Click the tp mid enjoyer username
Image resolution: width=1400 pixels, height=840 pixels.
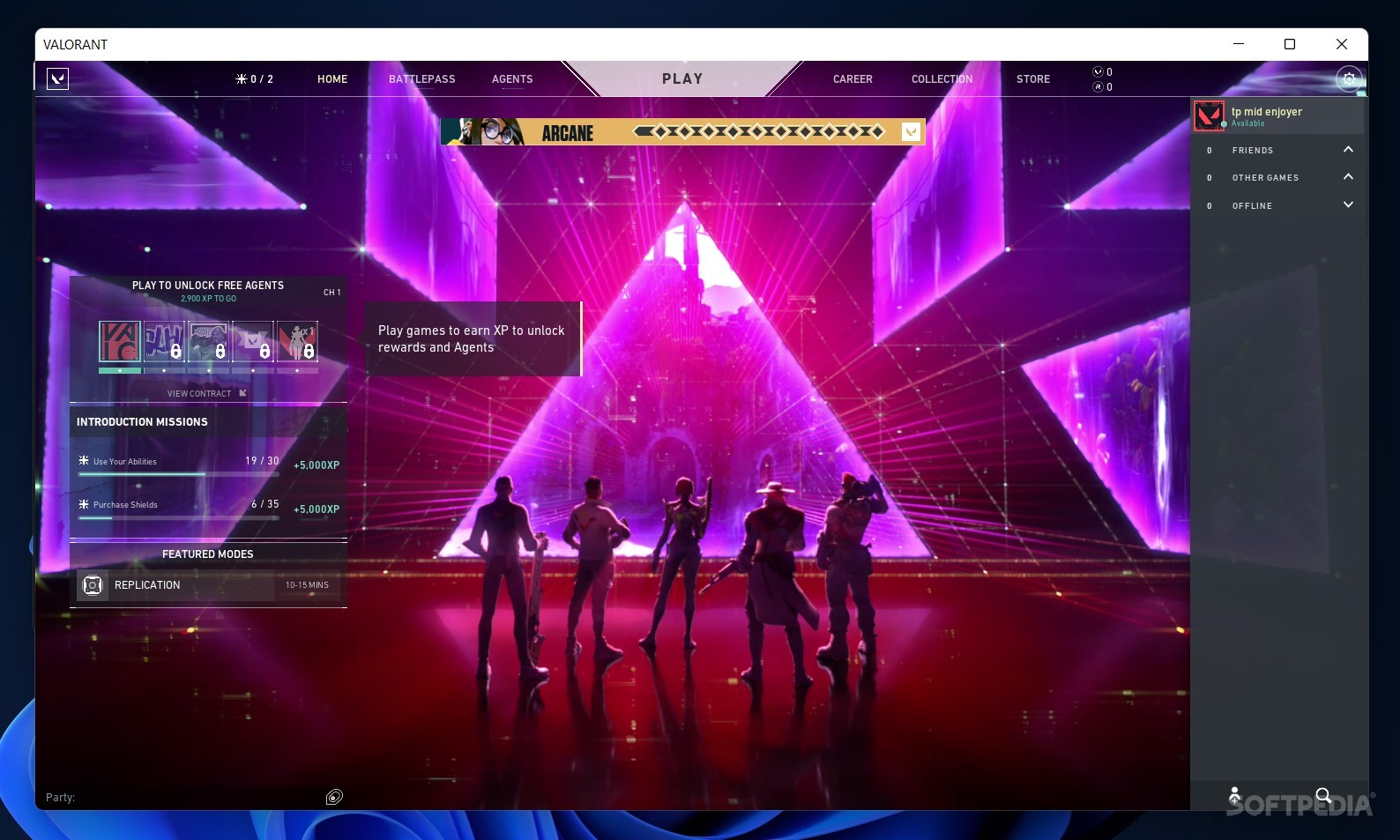1267,112
